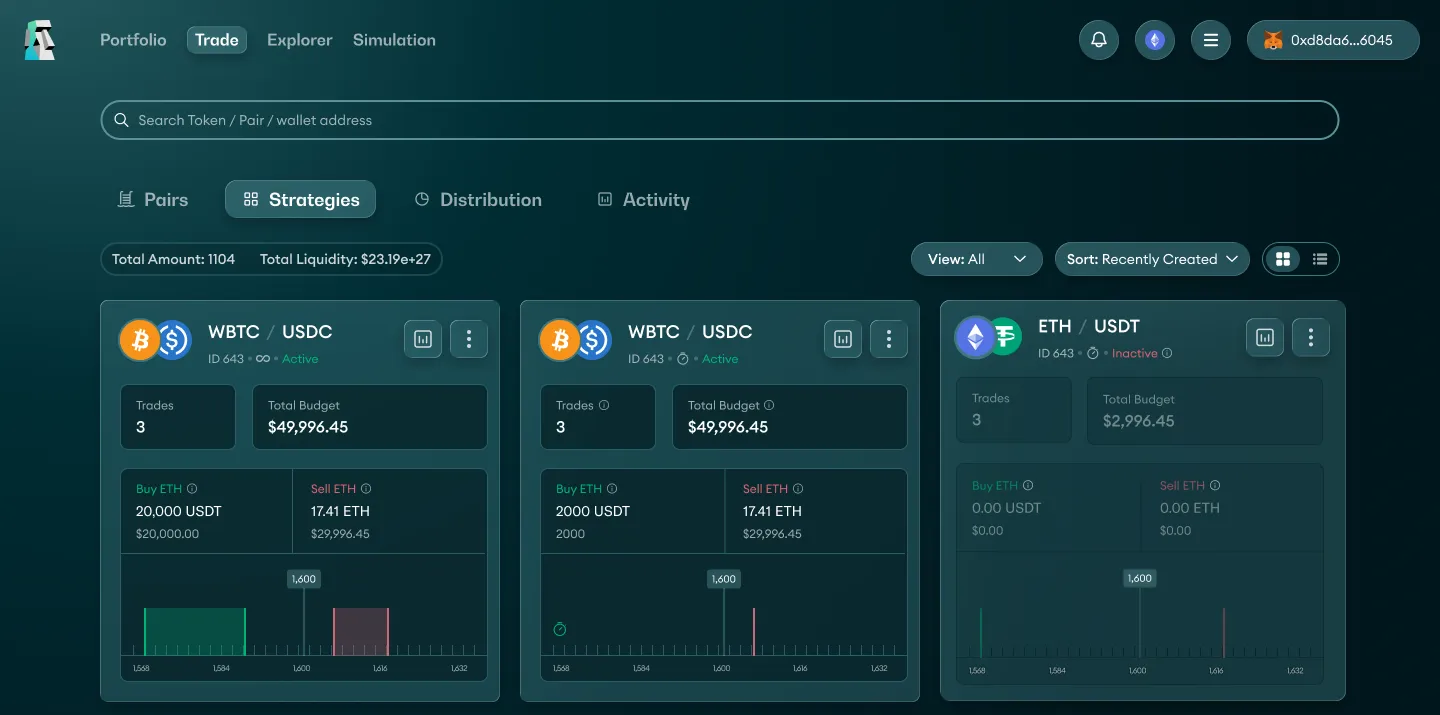Click the 2000 USDT buy amount

(x=593, y=511)
